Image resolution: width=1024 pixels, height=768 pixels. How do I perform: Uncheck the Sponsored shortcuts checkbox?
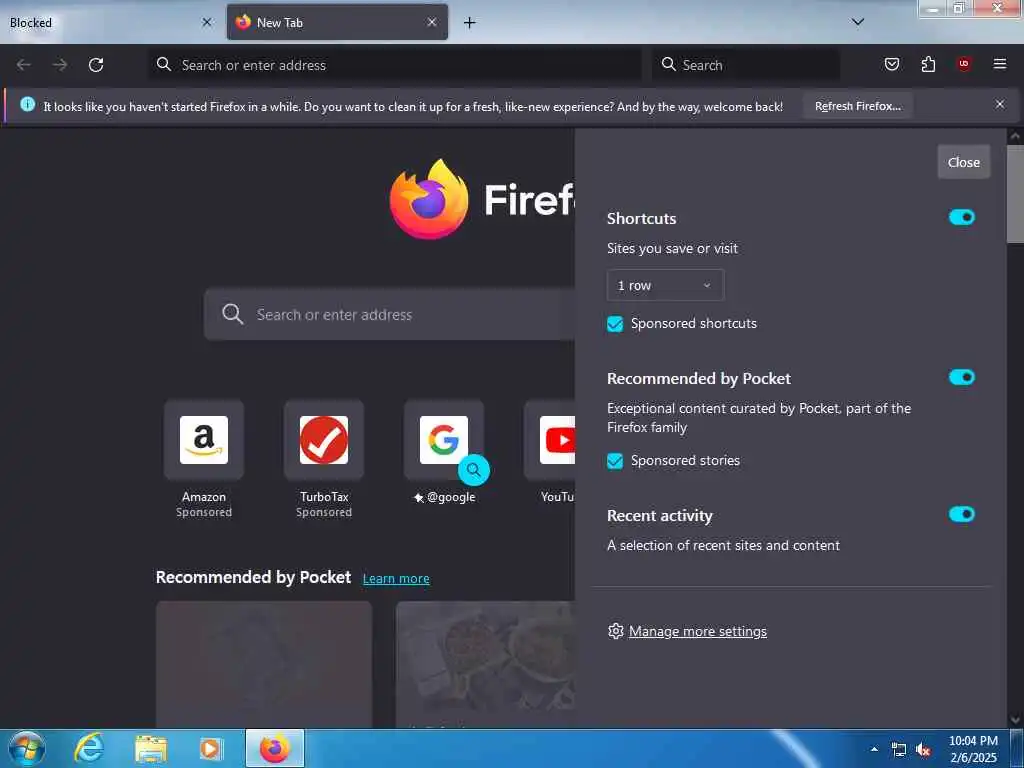click(x=615, y=324)
